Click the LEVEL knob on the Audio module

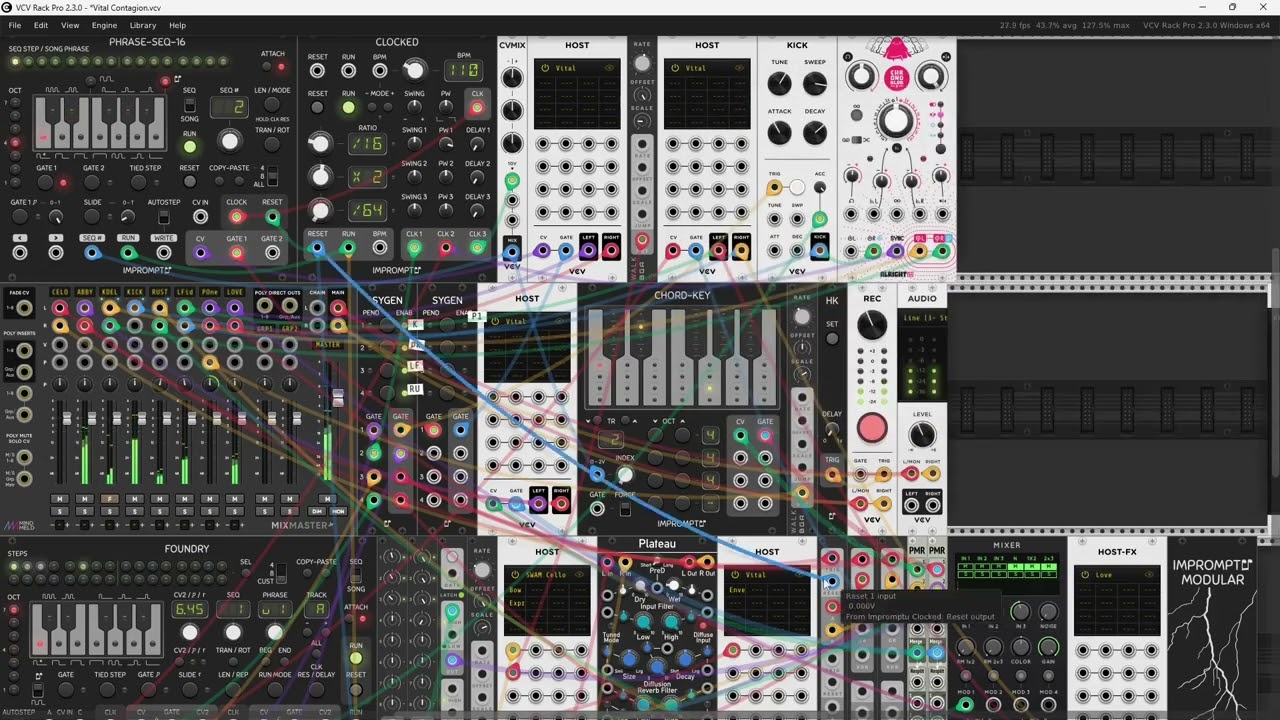(921, 435)
